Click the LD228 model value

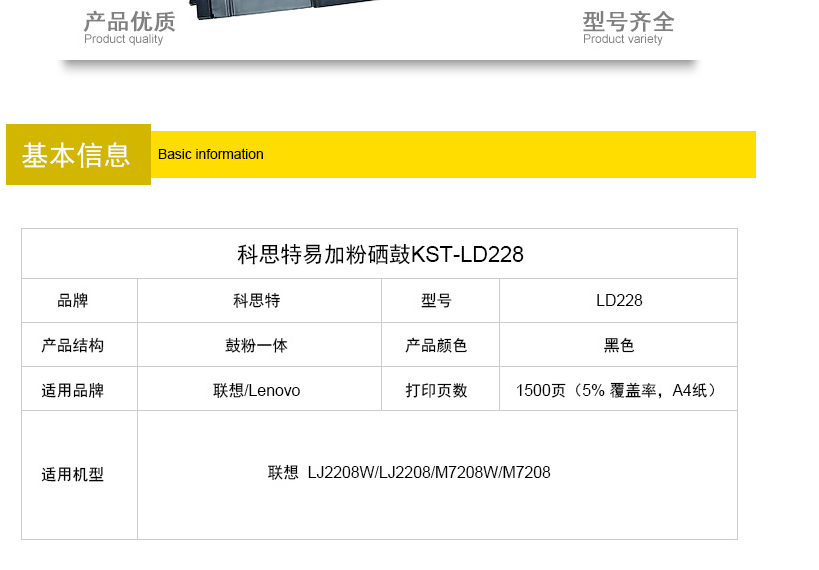click(619, 301)
